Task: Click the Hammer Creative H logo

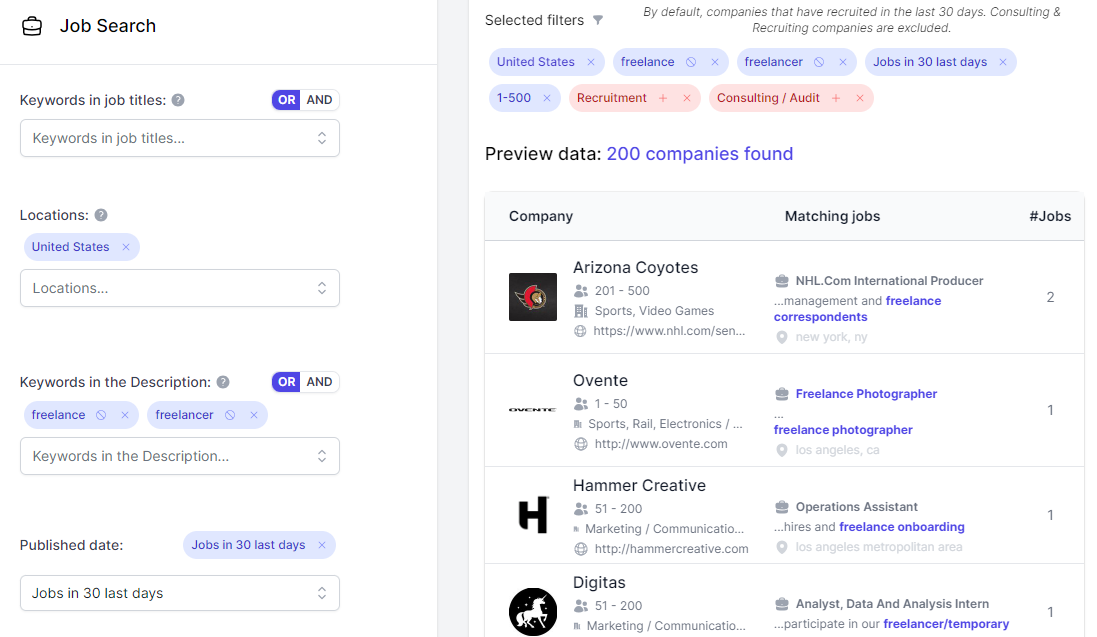Action: pyautogui.click(x=533, y=514)
